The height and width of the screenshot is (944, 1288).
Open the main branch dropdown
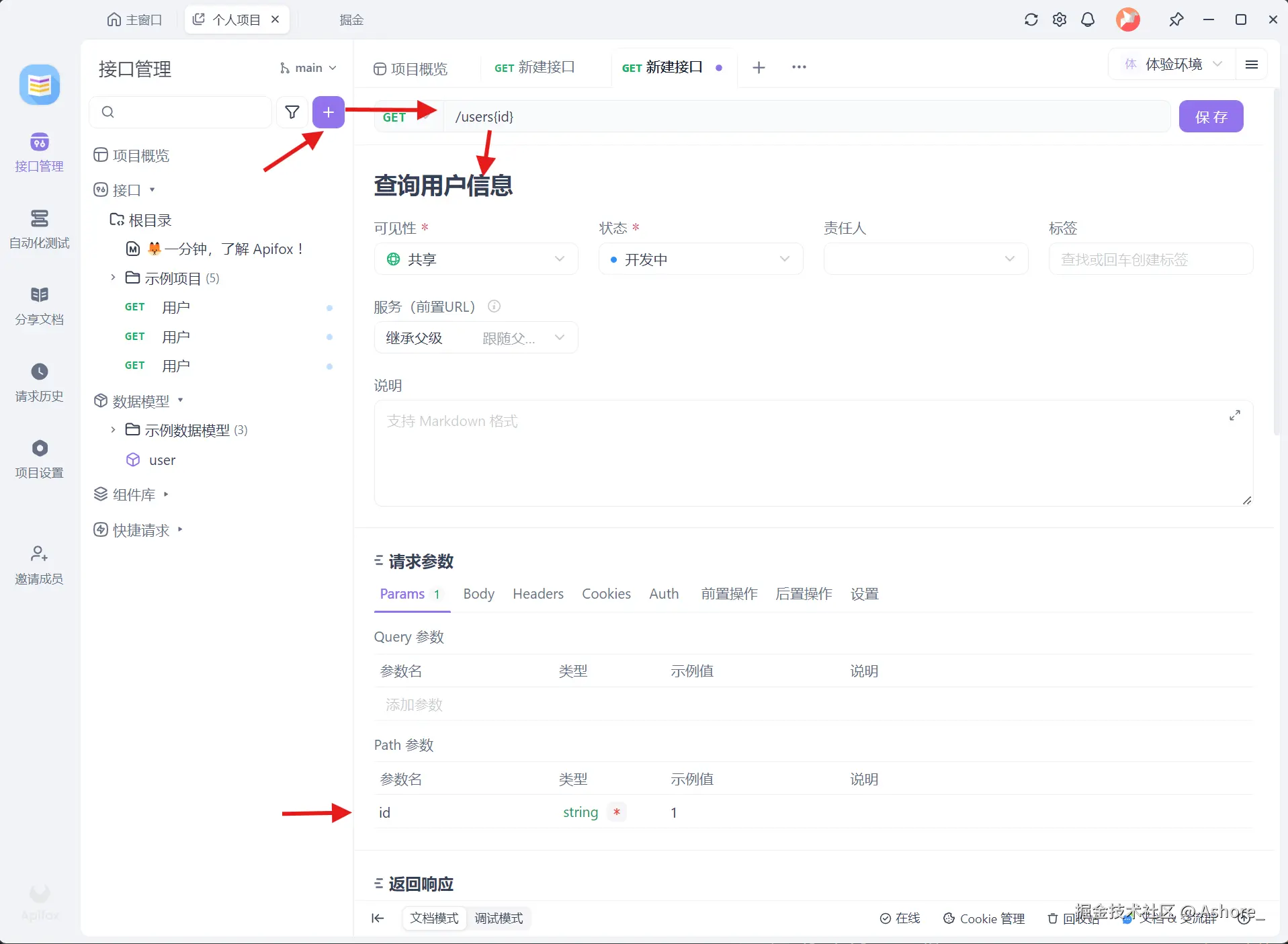pos(308,68)
